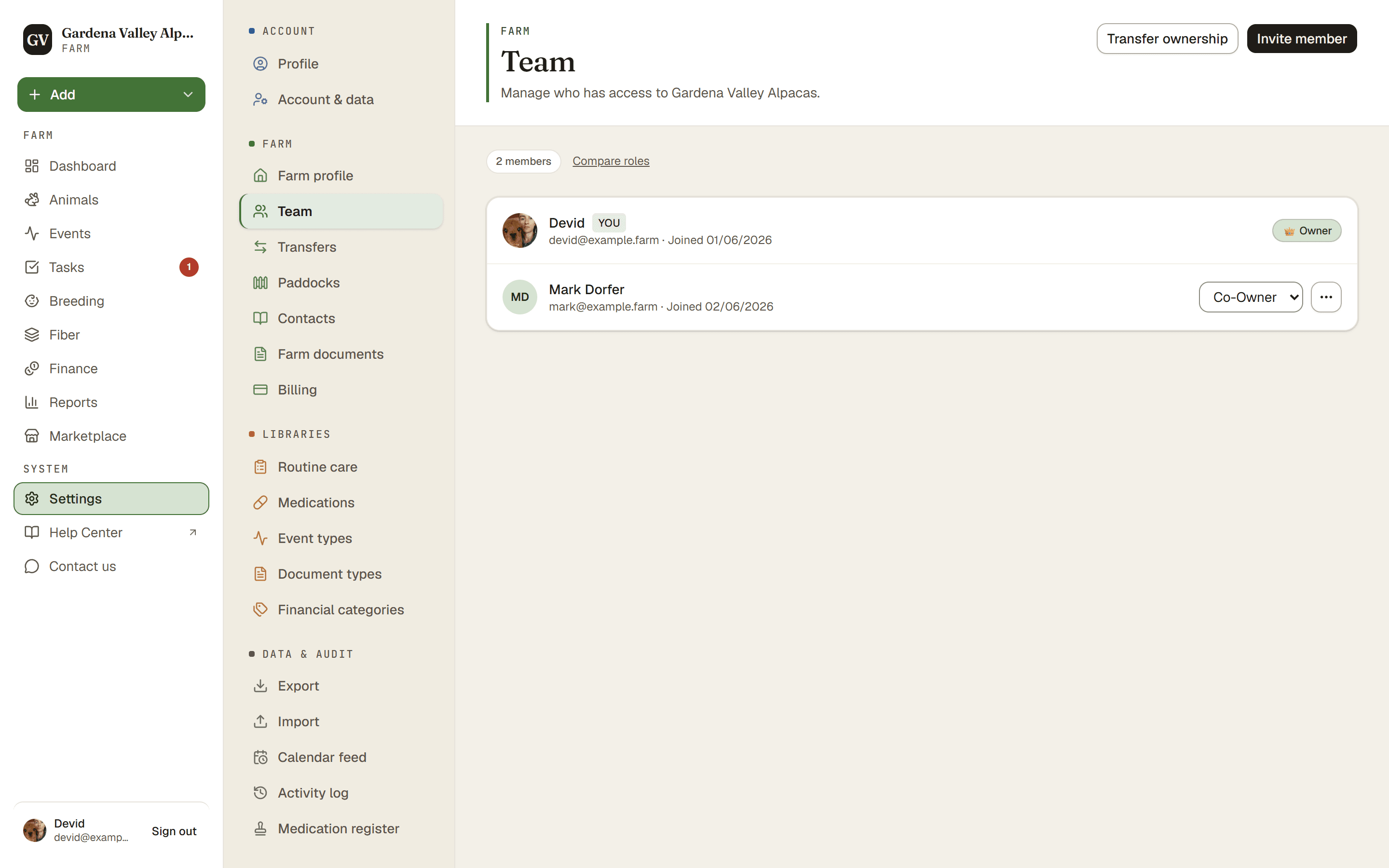The image size is (1389, 868).
Task: Click Mark Dorfer's MD avatar
Action: [519, 297]
